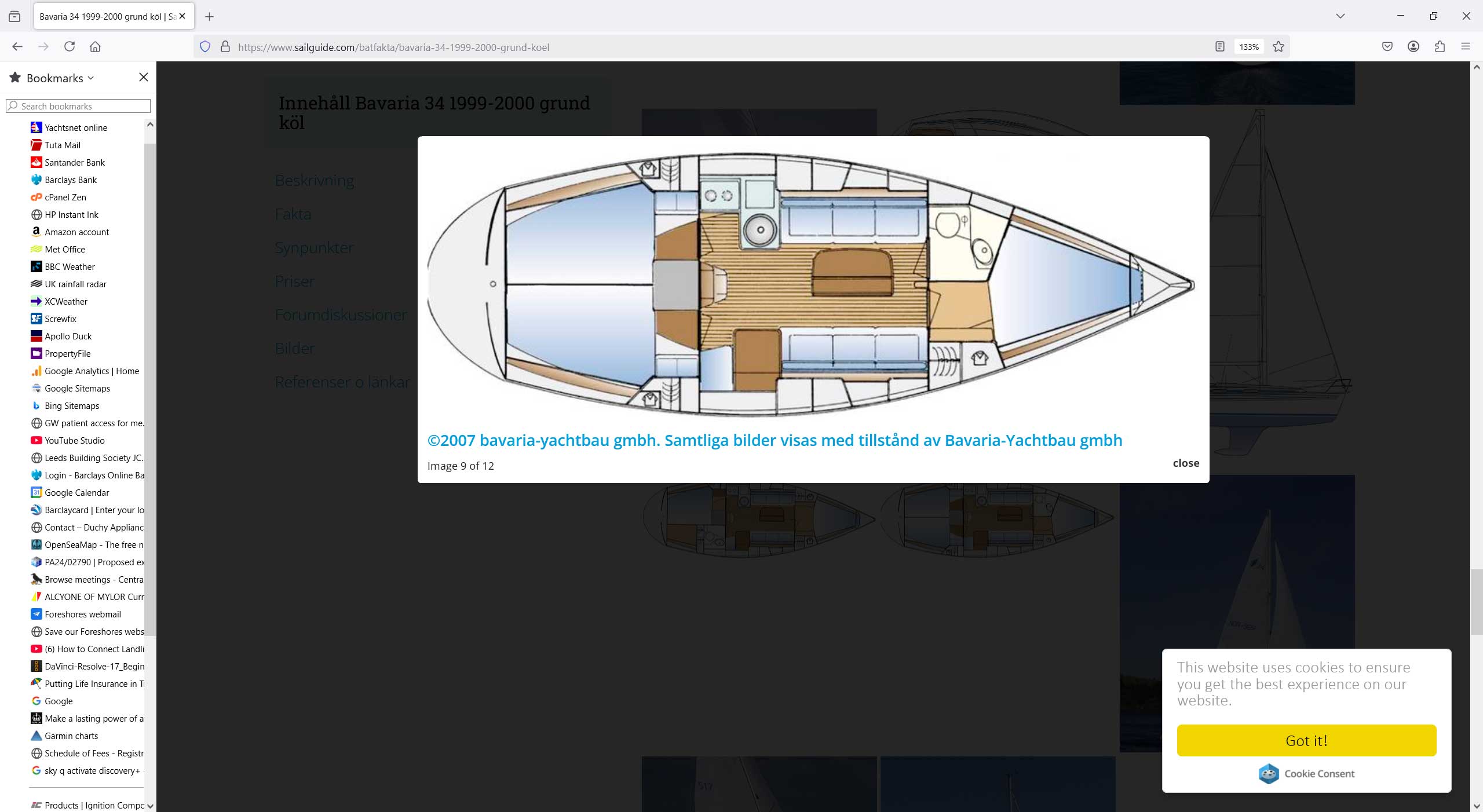This screenshot has width=1483, height=812.
Task: Click the Search bookmarks field
Action: pos(78,106)
